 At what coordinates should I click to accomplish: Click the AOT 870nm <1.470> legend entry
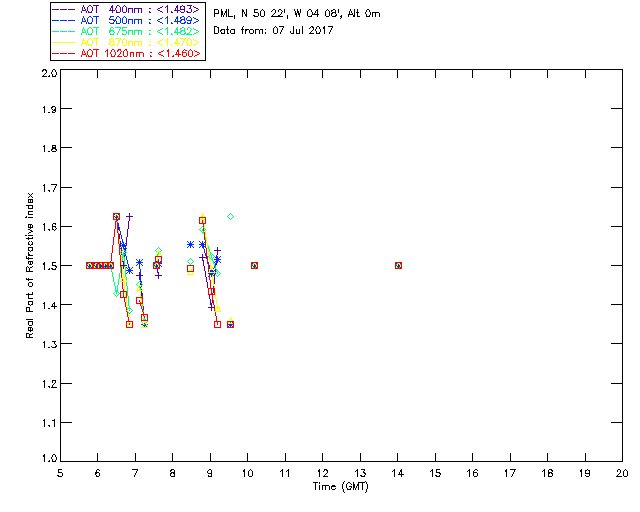click(126, 42)
